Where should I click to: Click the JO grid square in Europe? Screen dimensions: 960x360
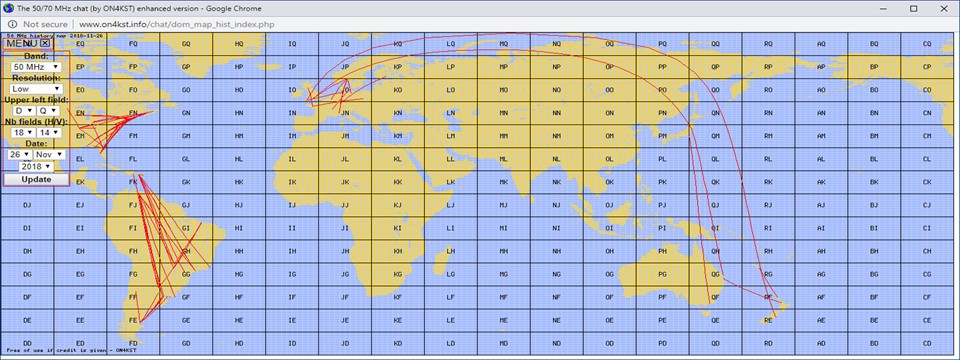click(345, 90)
